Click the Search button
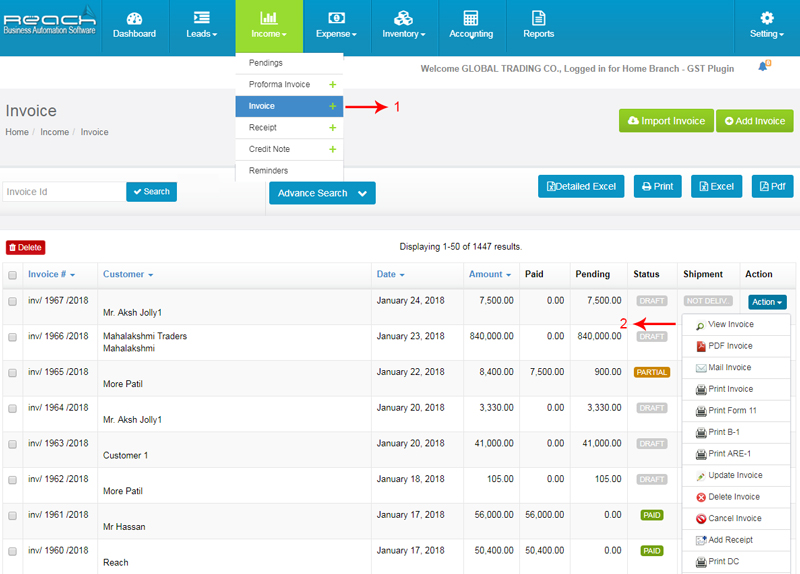Image resolution: width=800 pixels, height=574 pixels. (152, 192)
